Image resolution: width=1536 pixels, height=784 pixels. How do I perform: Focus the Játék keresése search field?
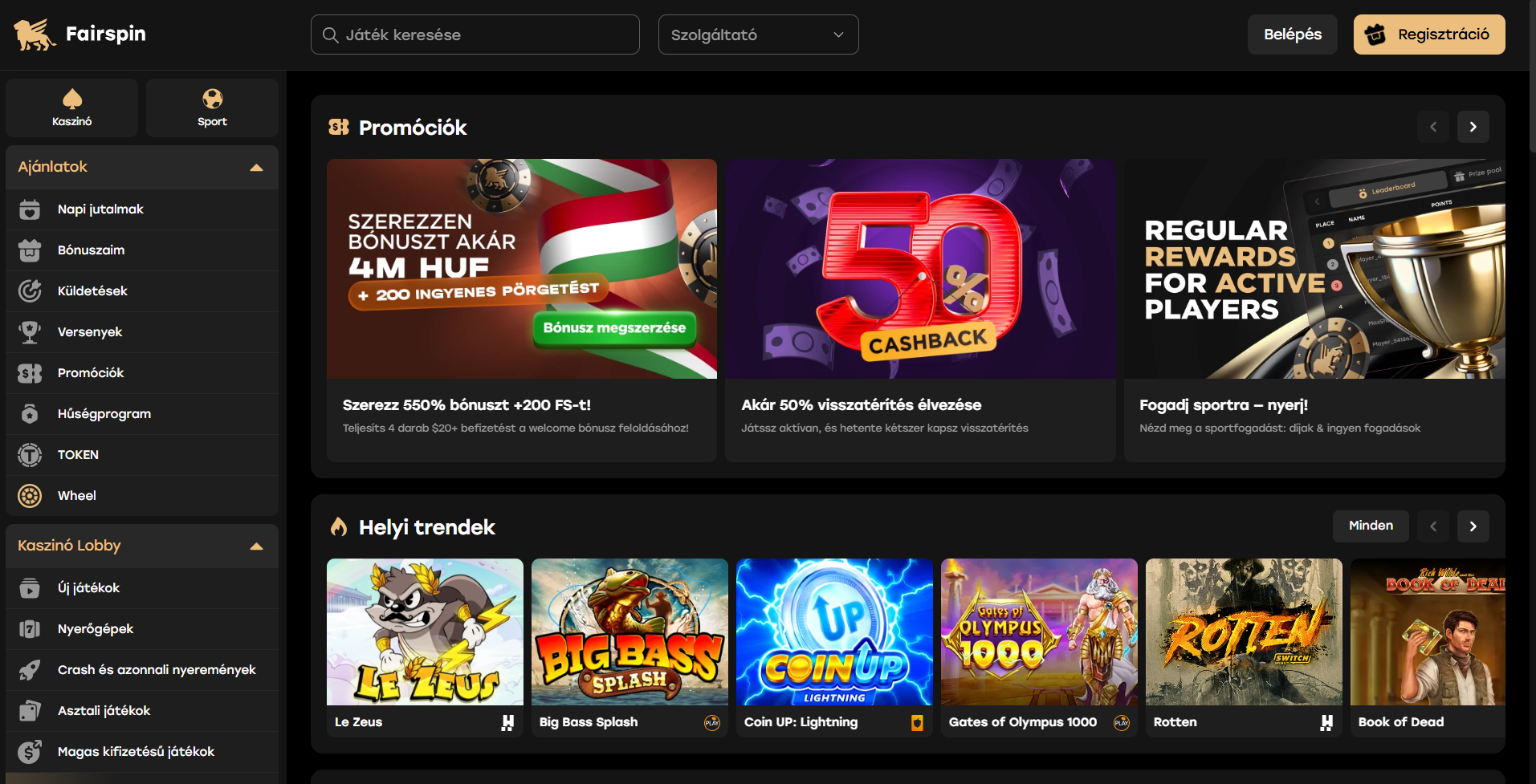point(475,35)
